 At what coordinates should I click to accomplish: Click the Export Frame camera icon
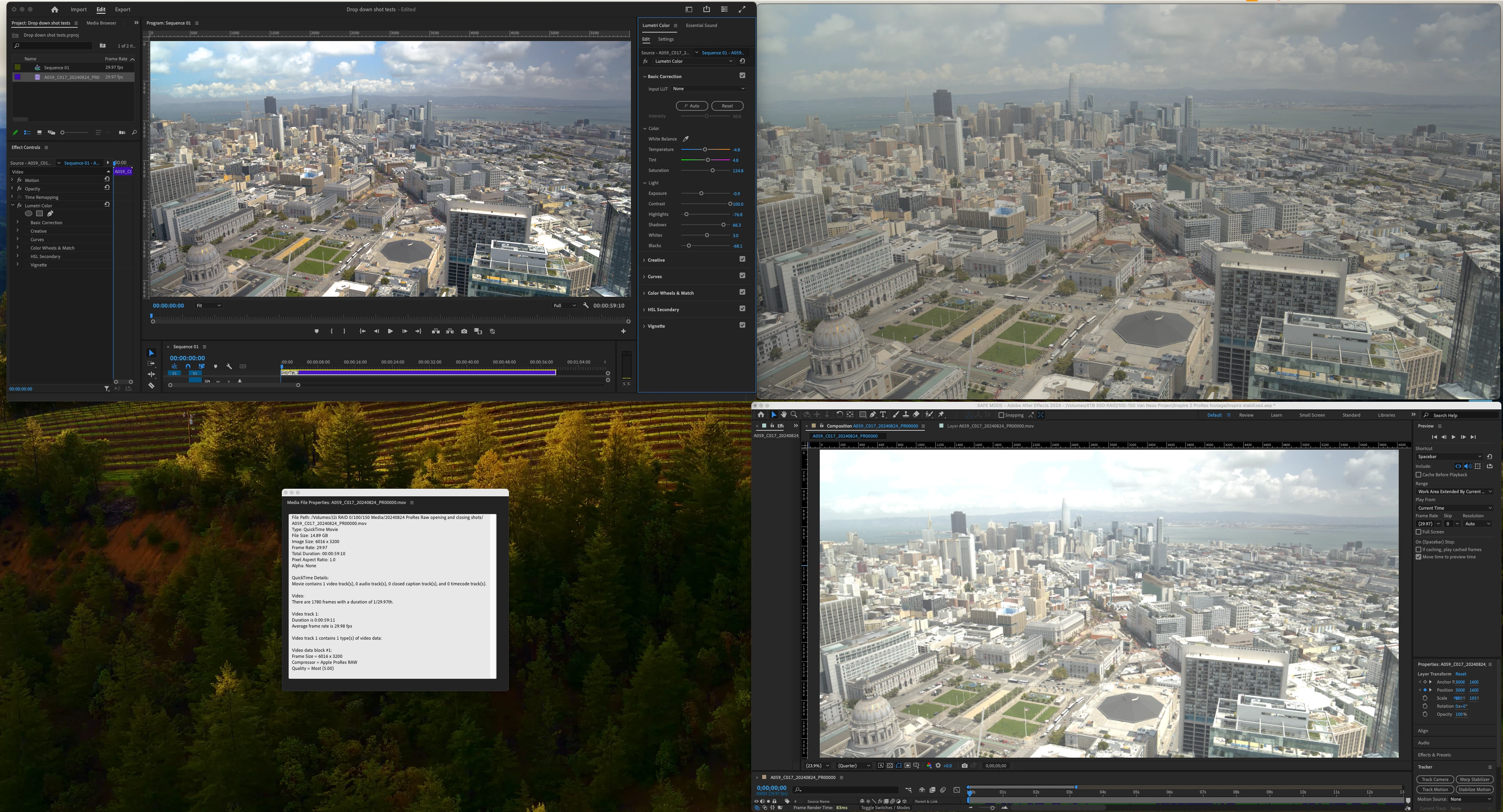464,331
